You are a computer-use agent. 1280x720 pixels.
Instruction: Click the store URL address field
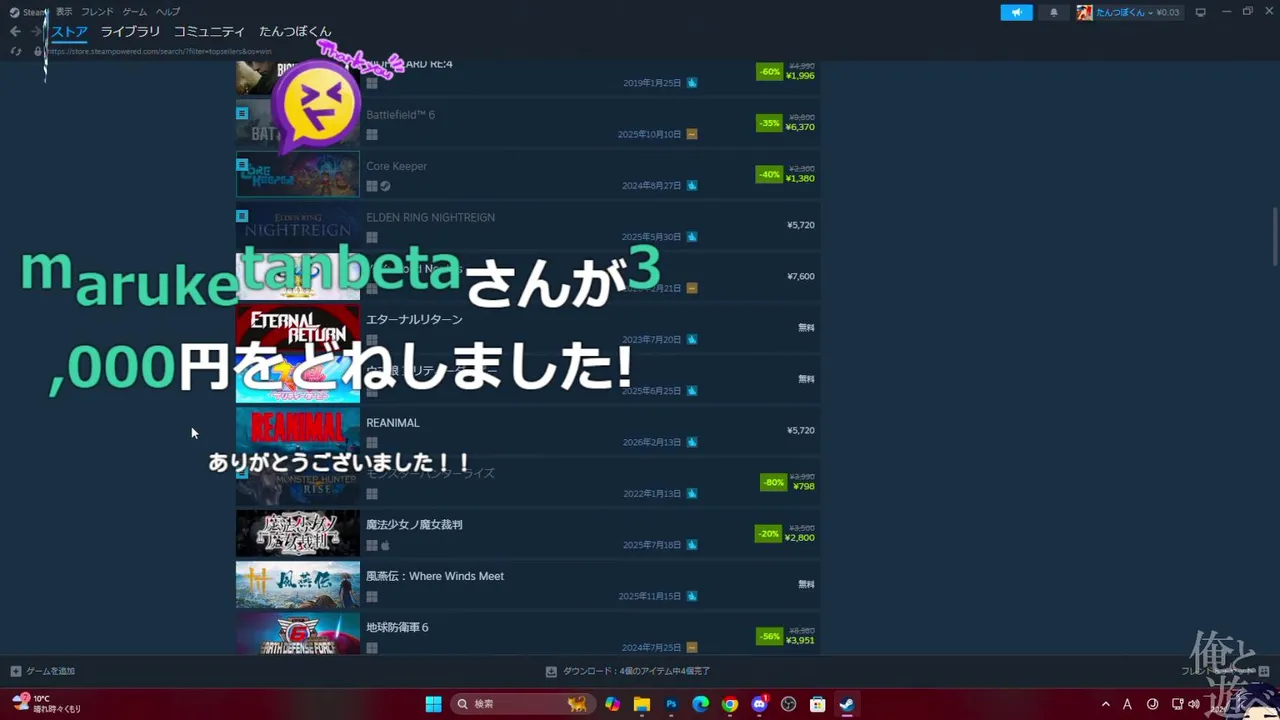(x=160, y=51)
